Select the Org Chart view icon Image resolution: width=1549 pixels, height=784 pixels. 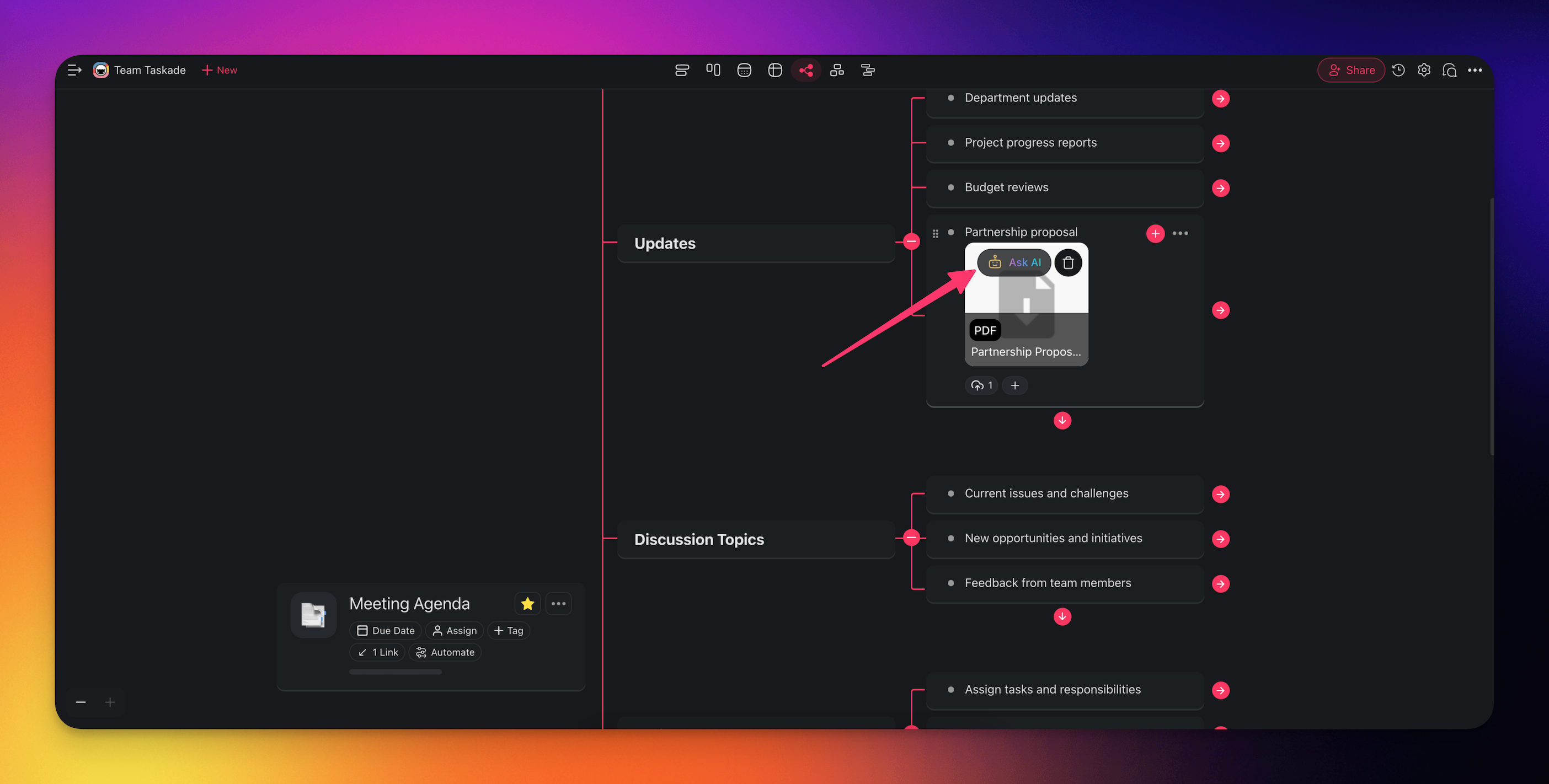pyautogui.click(x=836, y=70)
